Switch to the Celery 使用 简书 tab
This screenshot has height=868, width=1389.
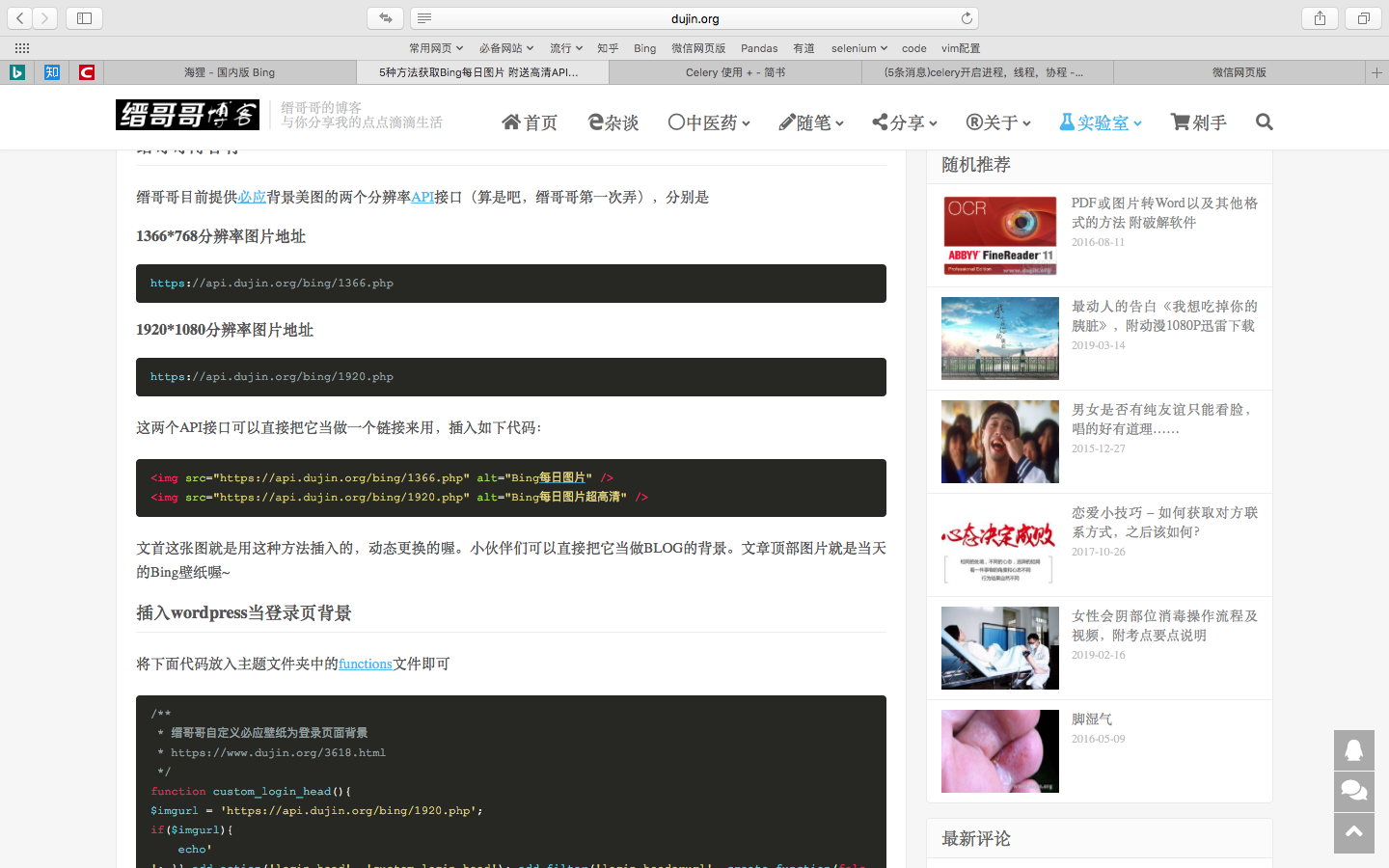coord(735,72)
